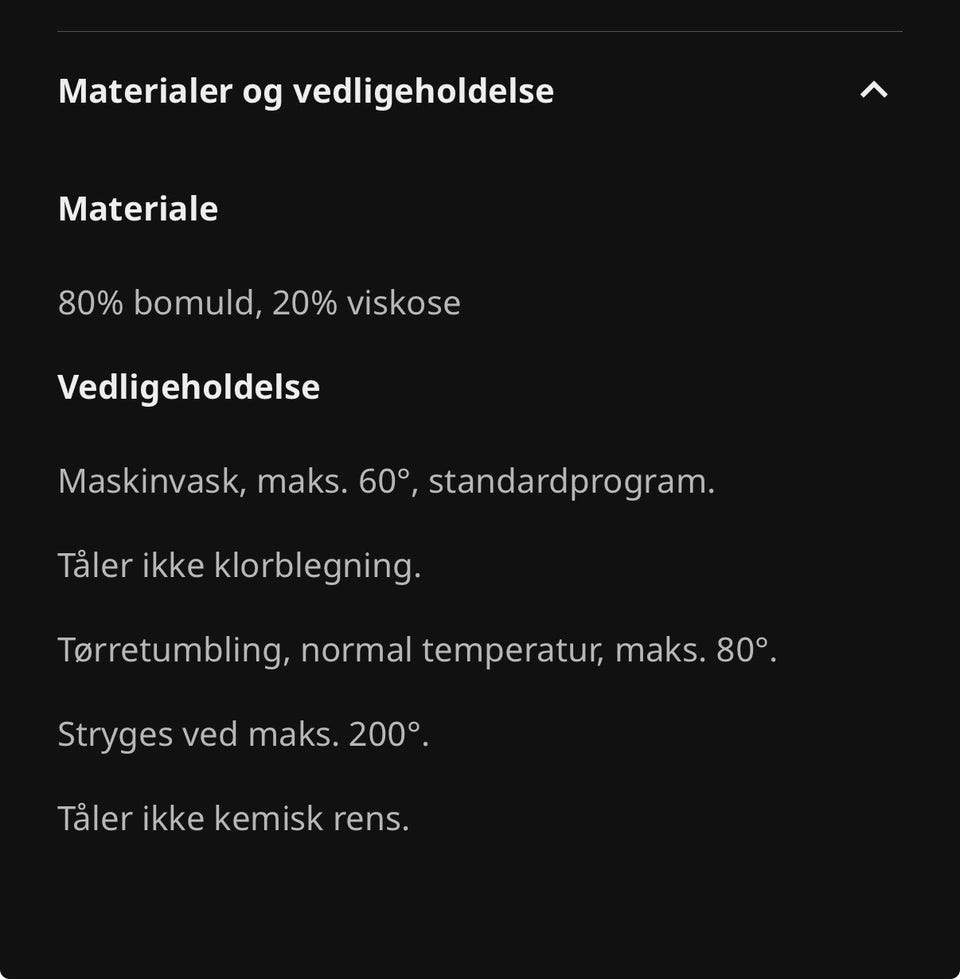Click the word 'Materialer' in the header

145,91
